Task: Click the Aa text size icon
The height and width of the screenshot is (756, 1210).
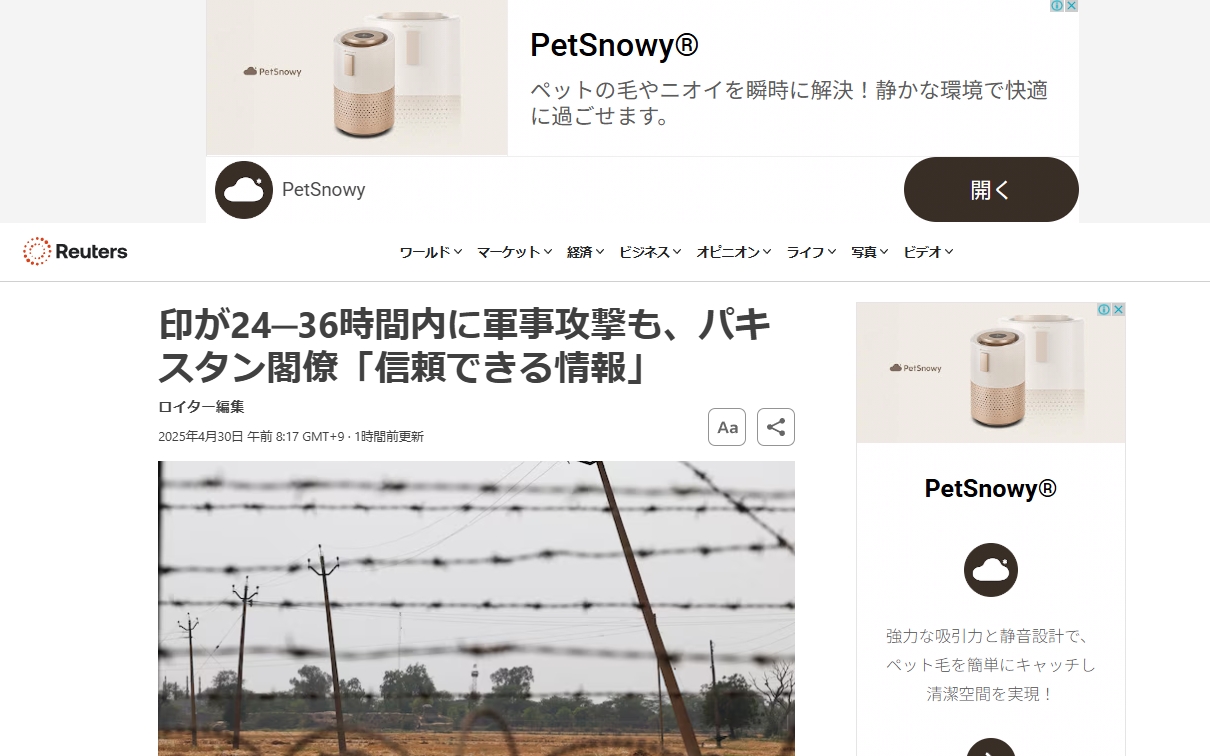Action: [727, 427]
